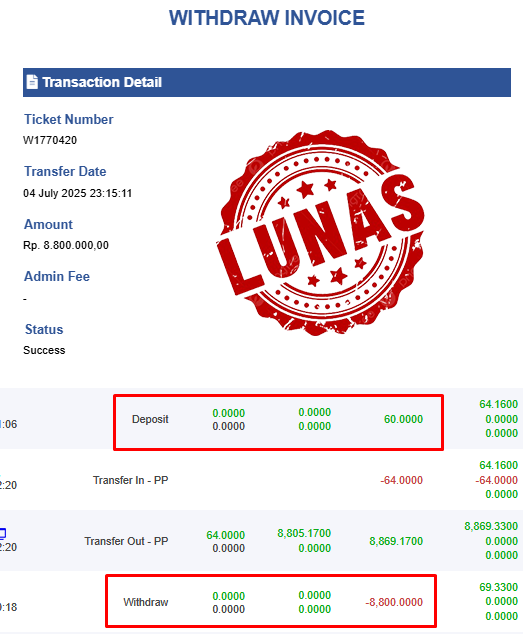Click the Admin Fee label
The image size is (523, 642).
click(57, 276)
